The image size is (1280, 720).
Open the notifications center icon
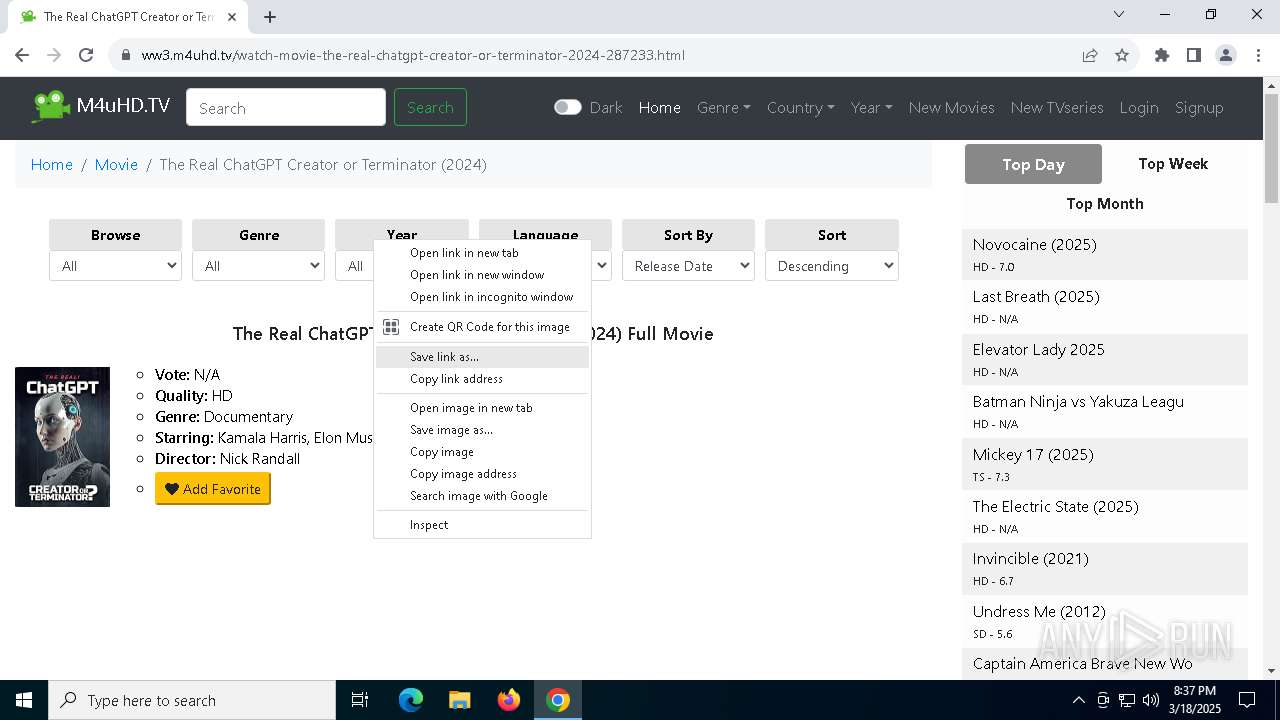[x=1247, y=700]
